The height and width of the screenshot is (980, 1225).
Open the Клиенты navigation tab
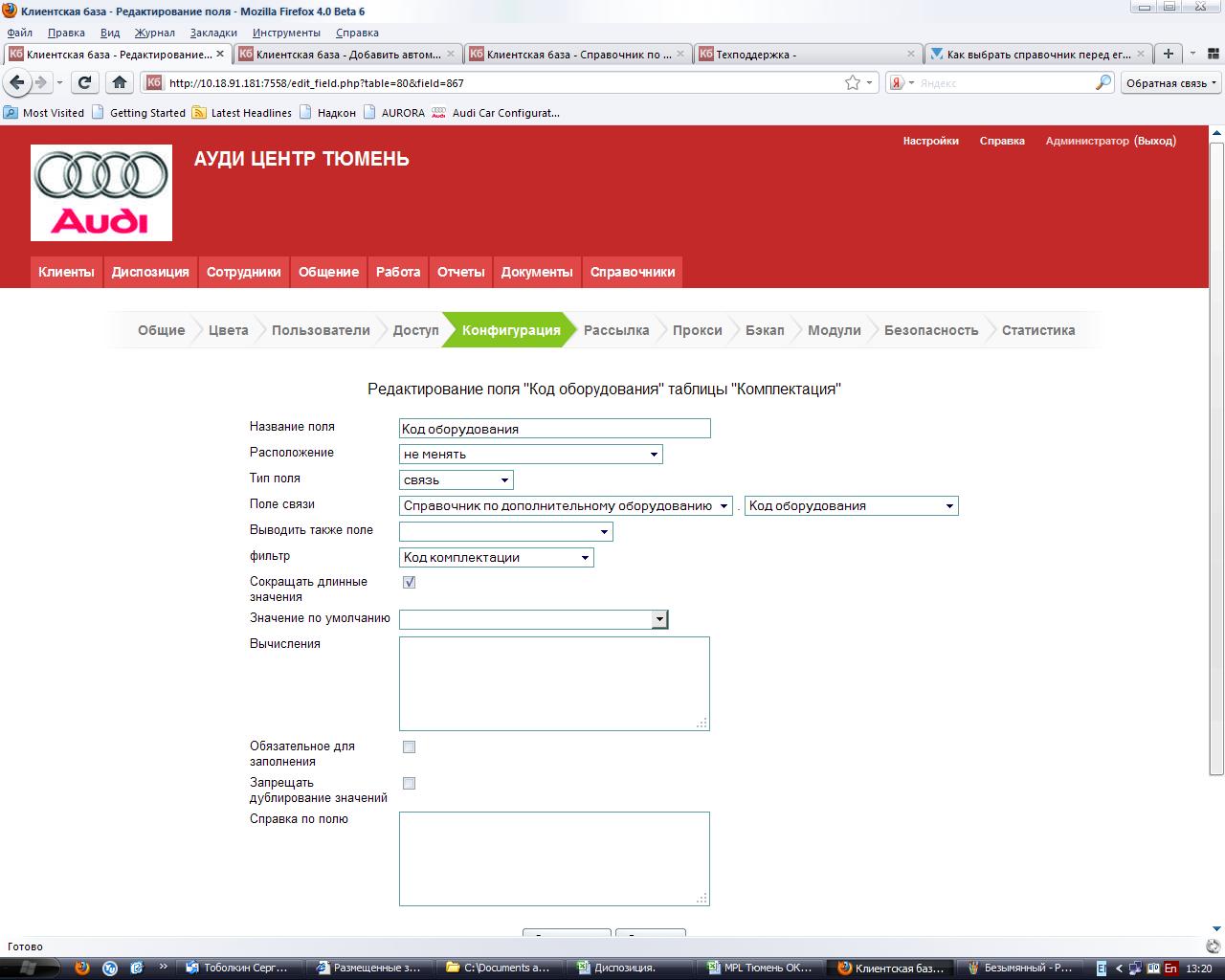[66, 272]
